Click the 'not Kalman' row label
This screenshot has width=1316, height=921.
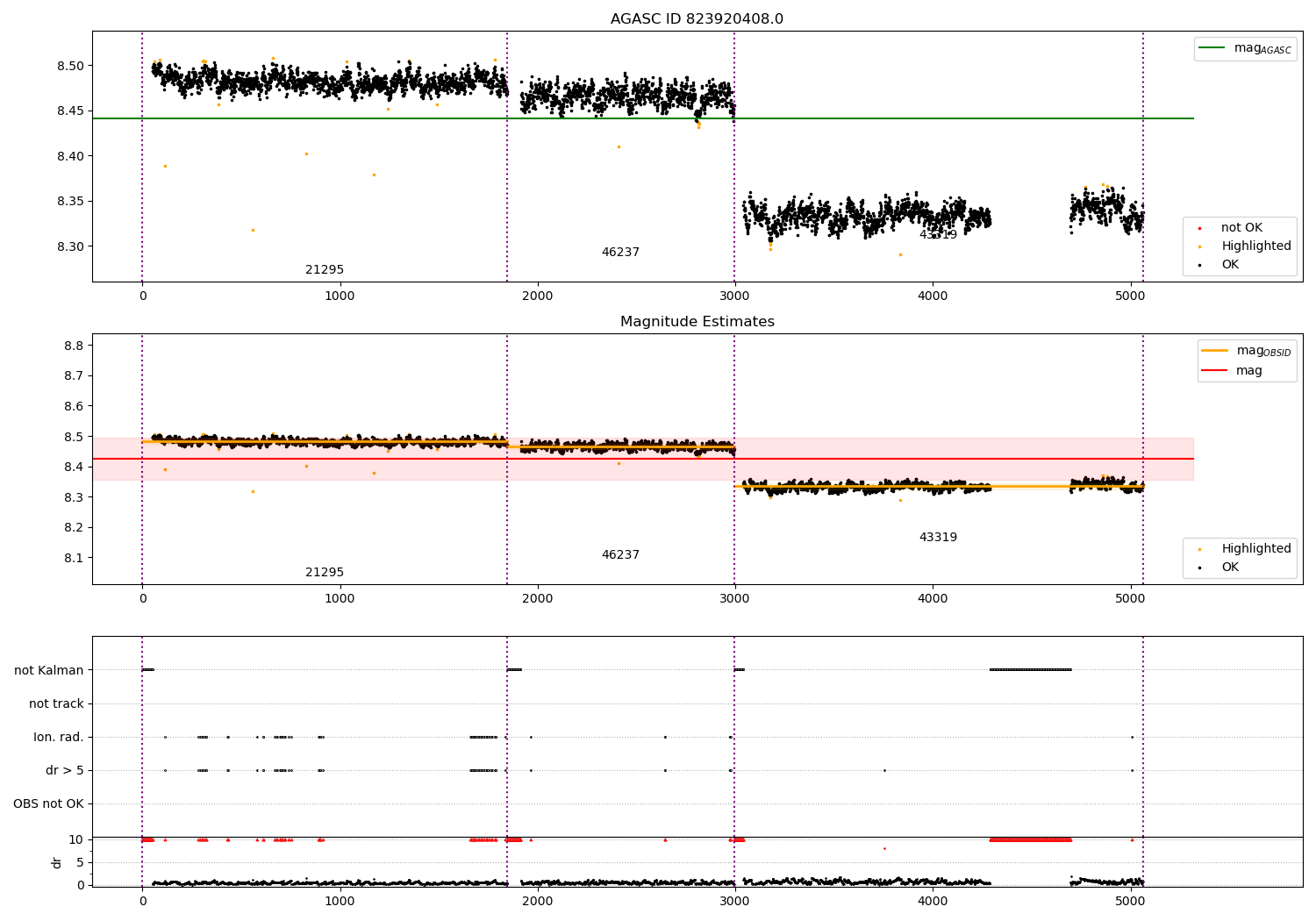[49, 671]
